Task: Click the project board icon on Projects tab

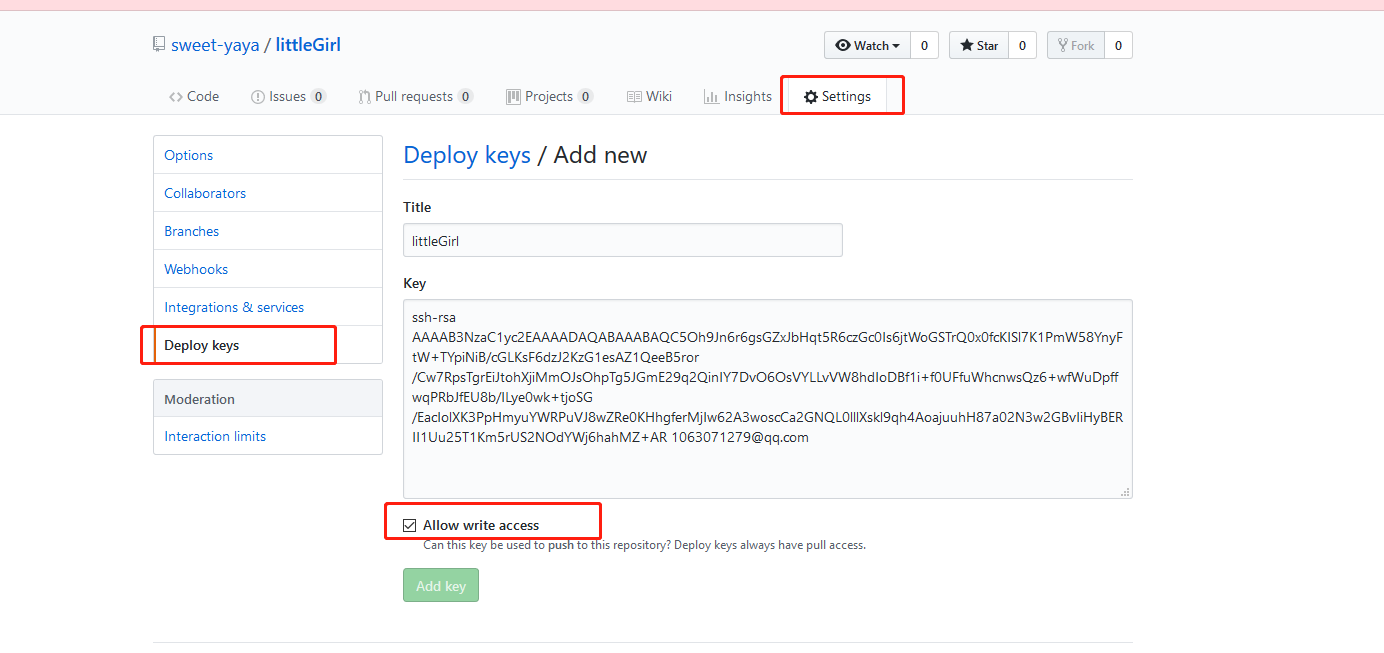Action: click(513, 97)
